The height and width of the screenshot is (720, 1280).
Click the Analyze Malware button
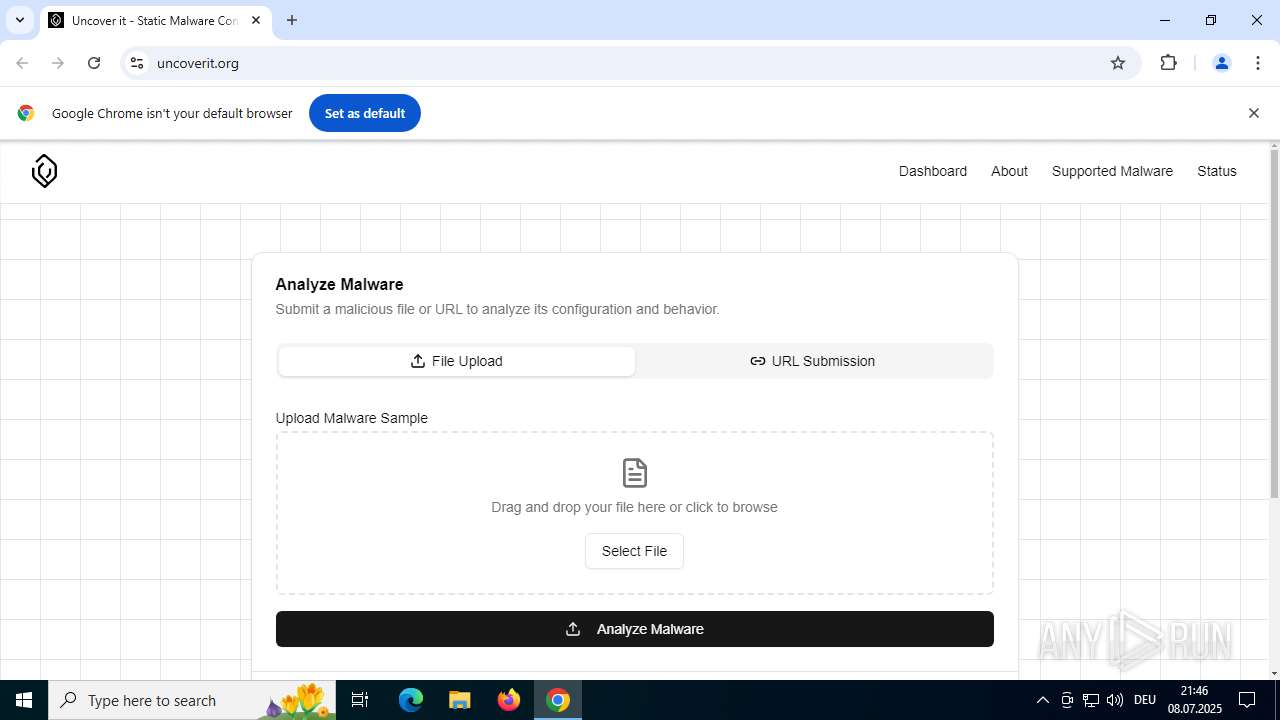pyautogui.click(x=635, y=629)
